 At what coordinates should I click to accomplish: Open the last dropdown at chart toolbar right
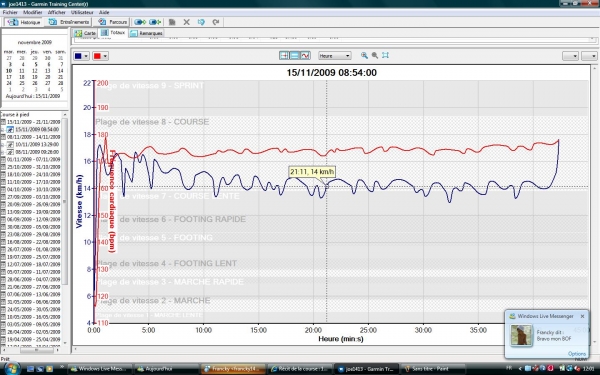(589, 56)
